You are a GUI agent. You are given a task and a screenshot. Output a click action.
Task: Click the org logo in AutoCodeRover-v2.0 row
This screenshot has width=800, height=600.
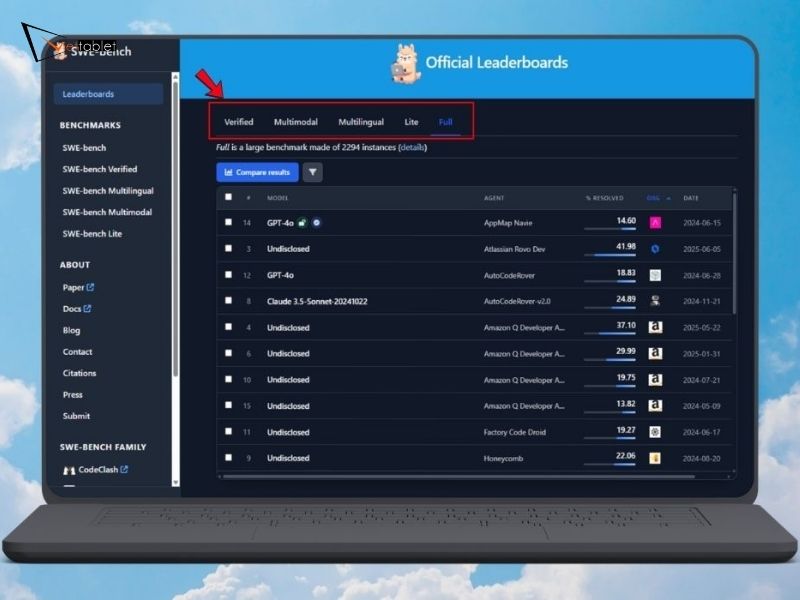[x=655, y=301]
